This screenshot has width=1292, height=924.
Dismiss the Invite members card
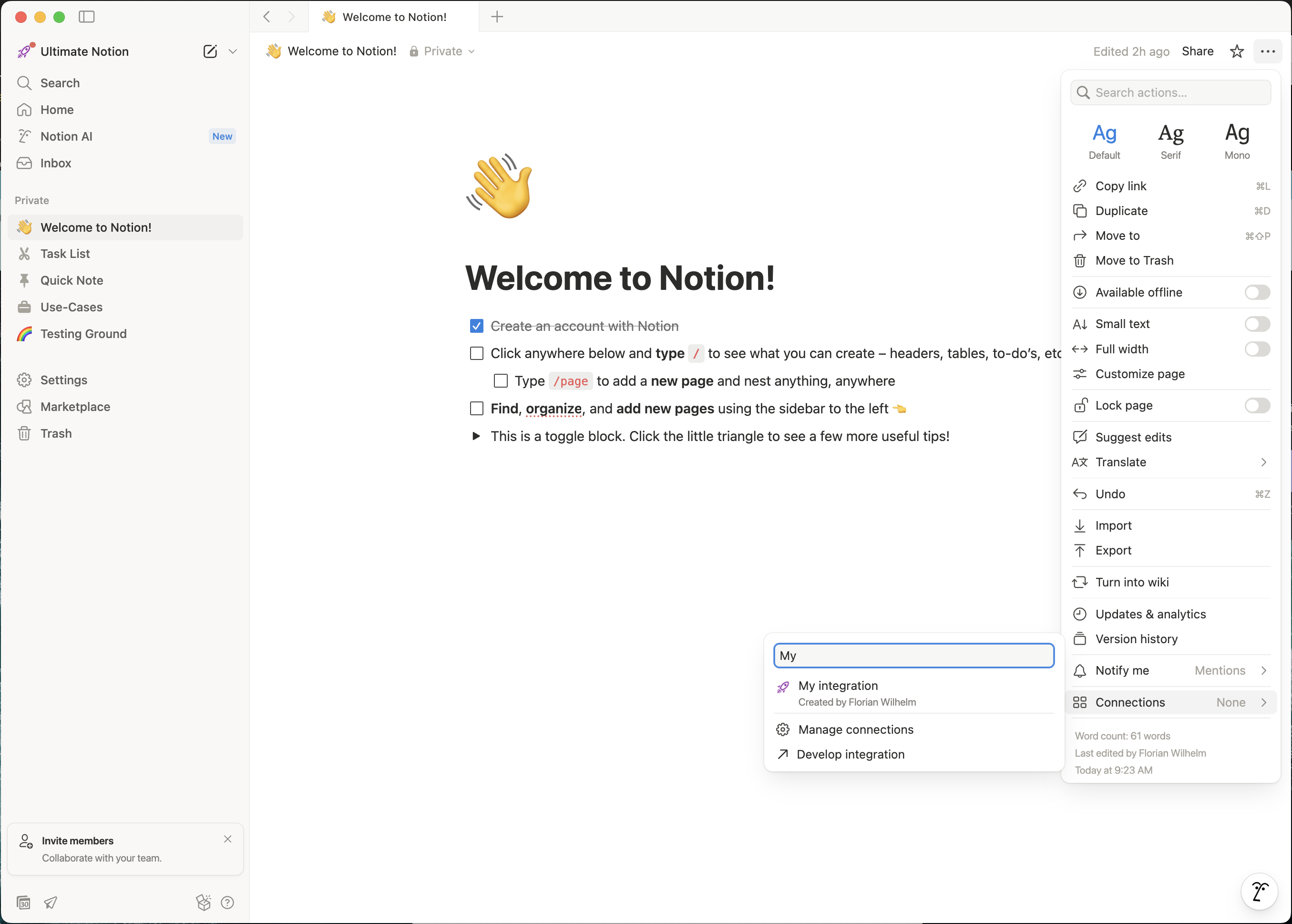(227, 839)
